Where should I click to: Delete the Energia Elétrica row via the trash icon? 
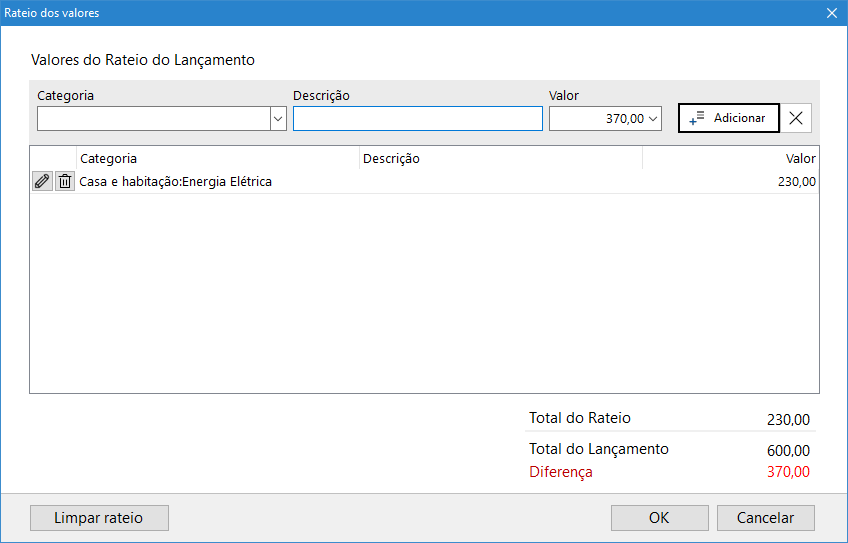pos(65,181)
